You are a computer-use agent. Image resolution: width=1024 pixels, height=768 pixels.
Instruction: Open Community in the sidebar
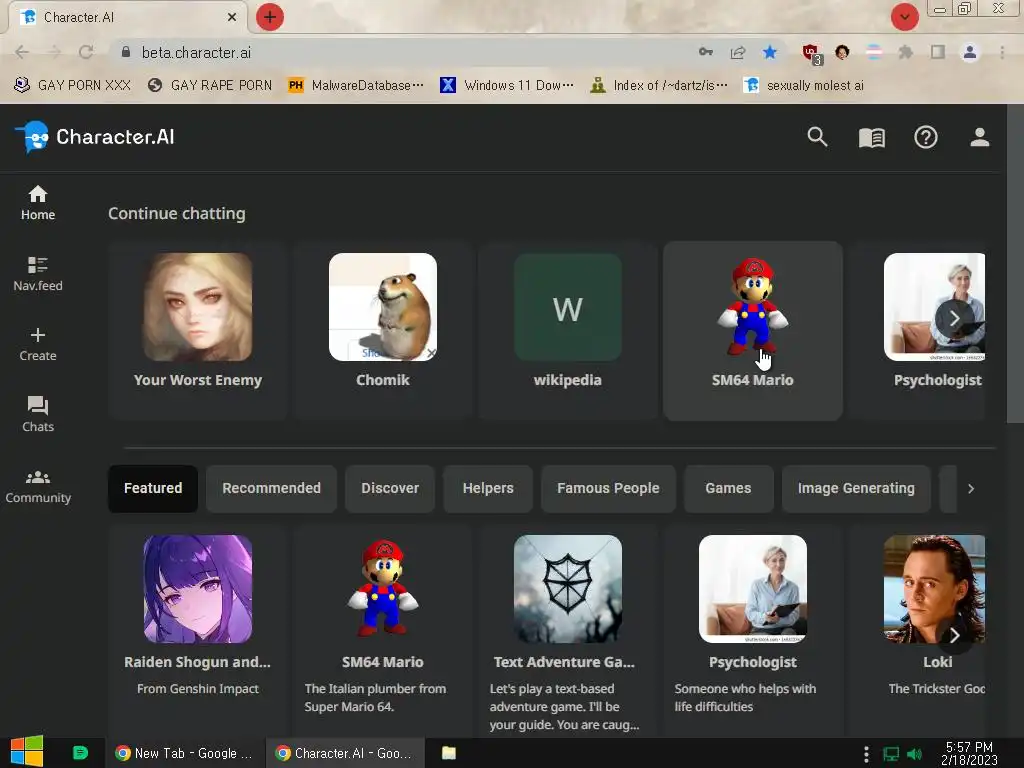(38, 487)
